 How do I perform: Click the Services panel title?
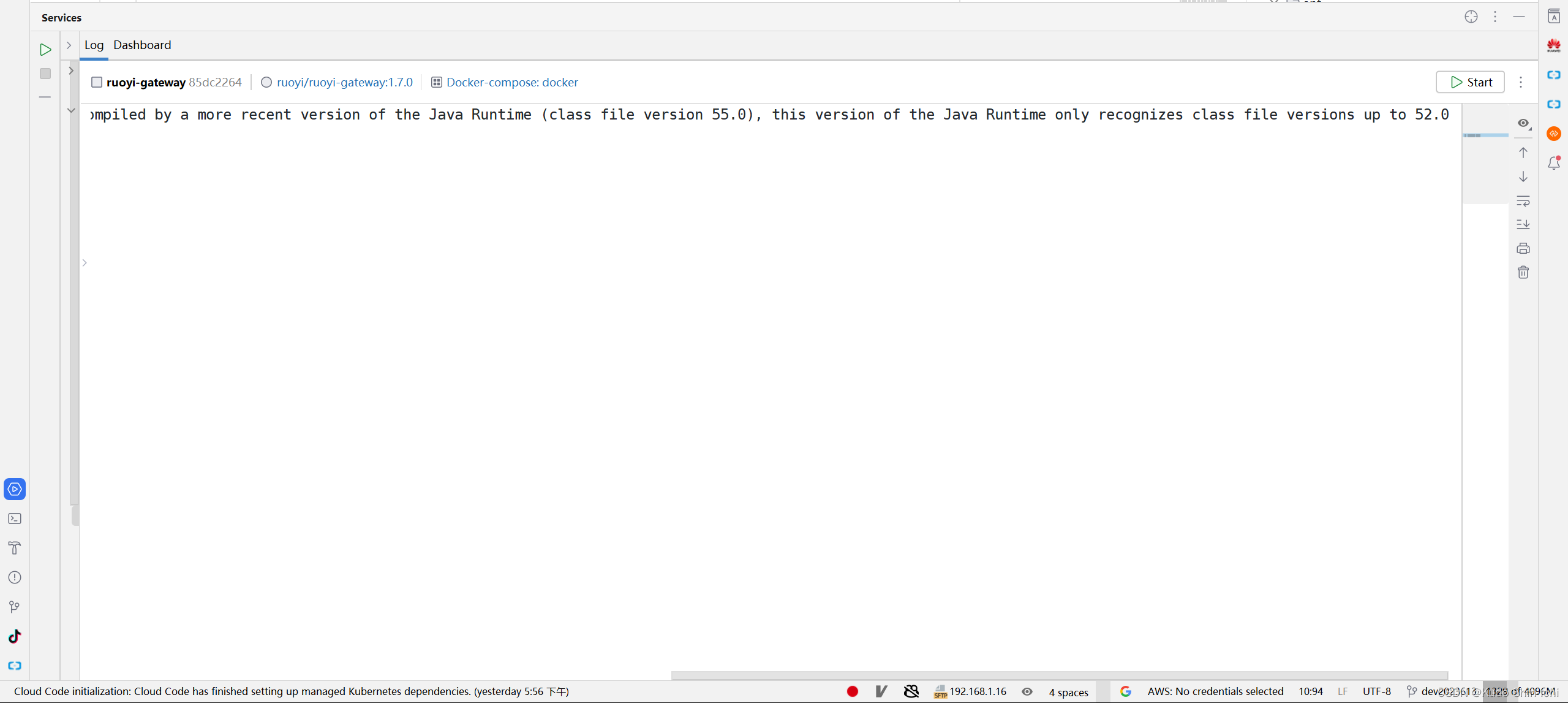point(61,18)
